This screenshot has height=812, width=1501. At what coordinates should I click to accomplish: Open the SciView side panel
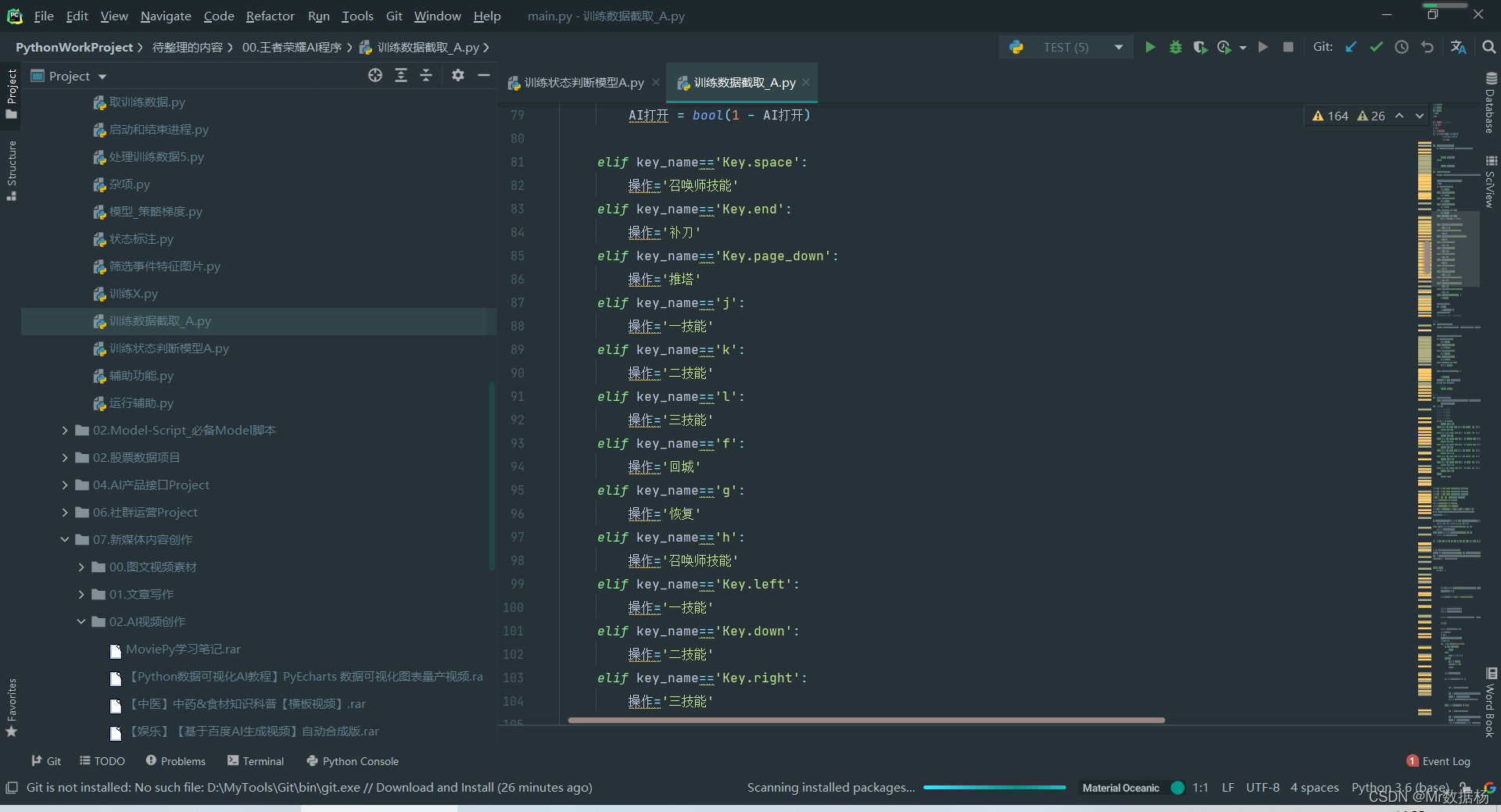(x=1491, y=181)
